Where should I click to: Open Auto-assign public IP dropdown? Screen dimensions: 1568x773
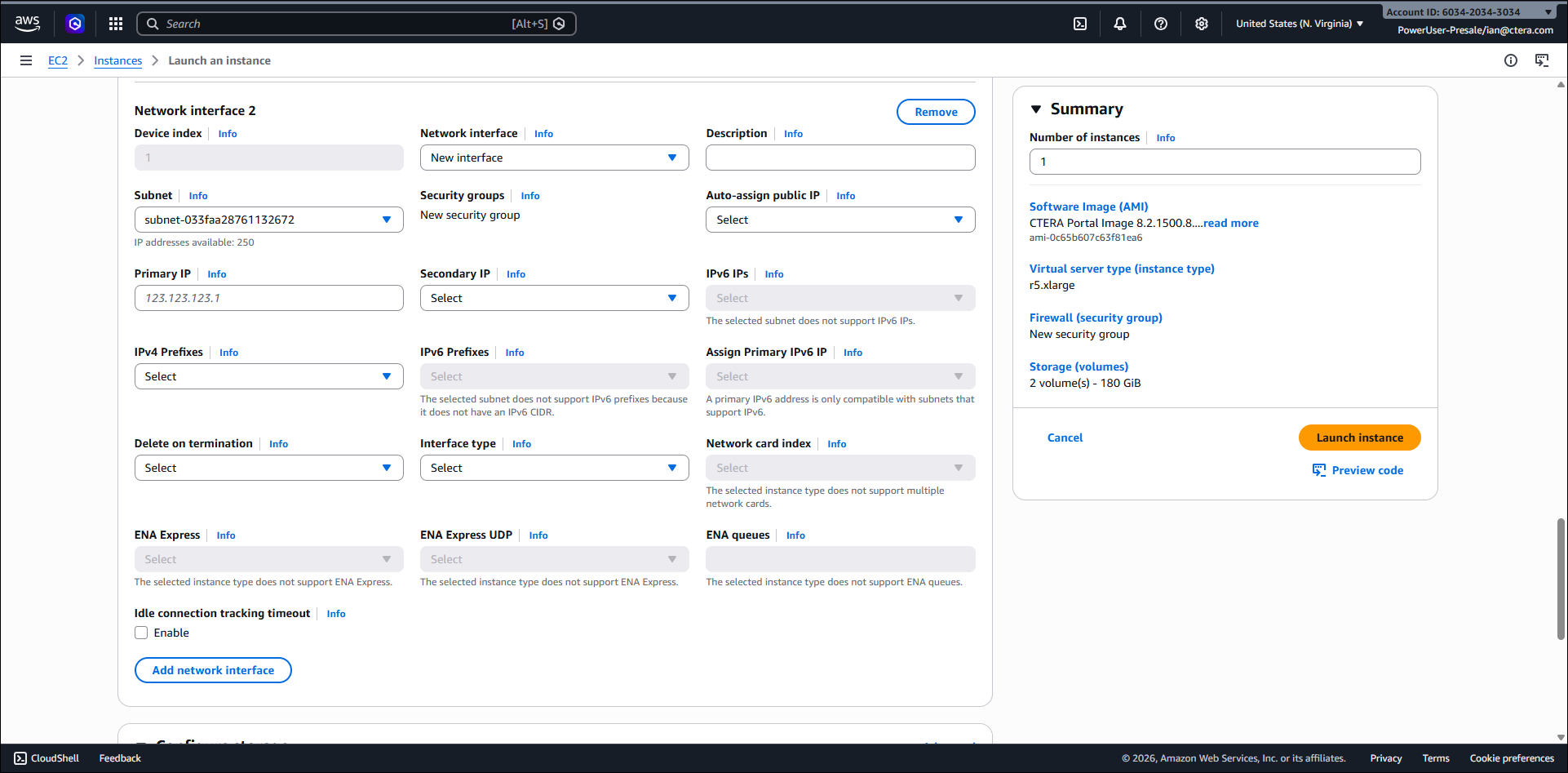[840, 220]
